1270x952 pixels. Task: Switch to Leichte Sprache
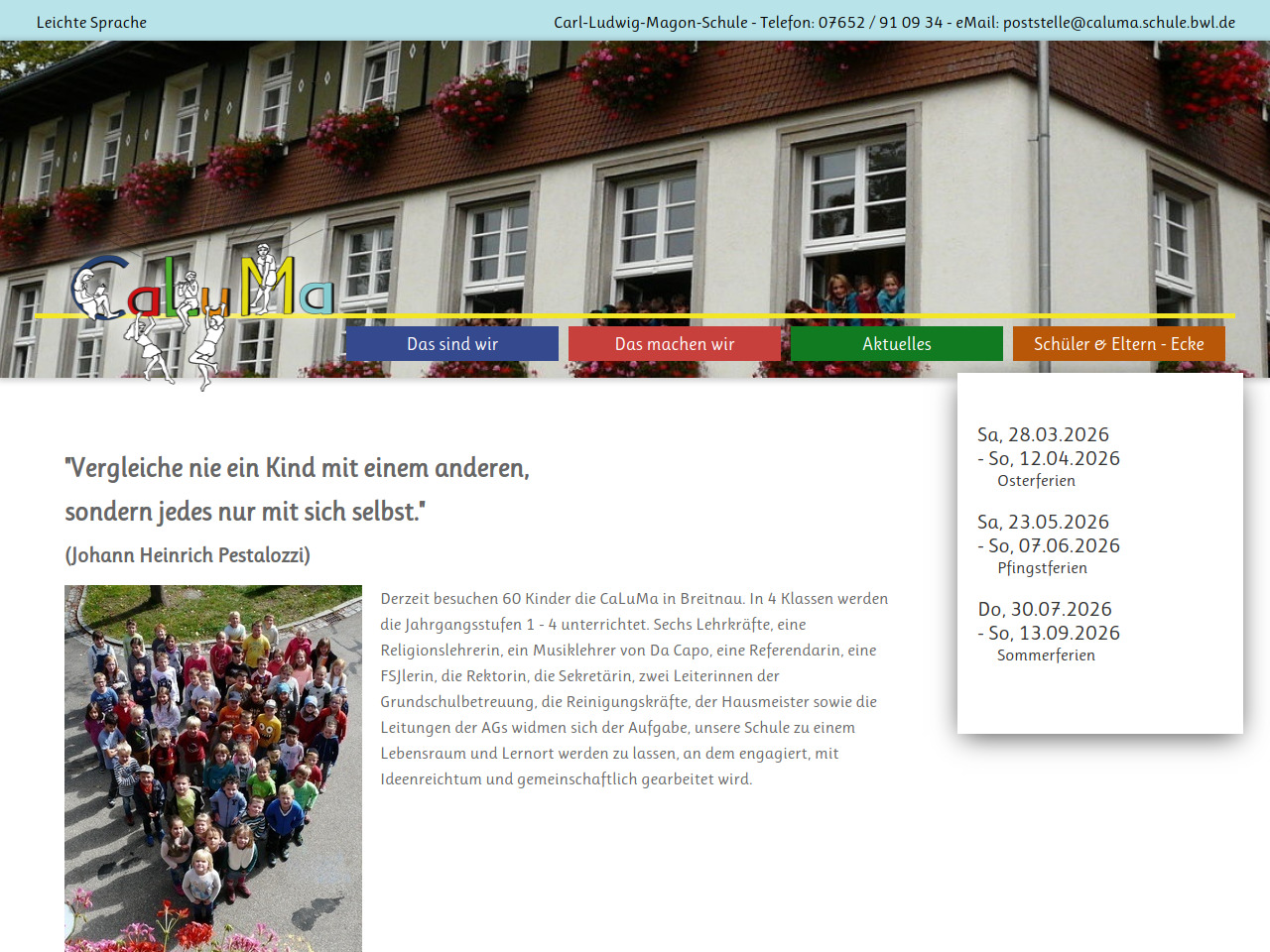91,22
